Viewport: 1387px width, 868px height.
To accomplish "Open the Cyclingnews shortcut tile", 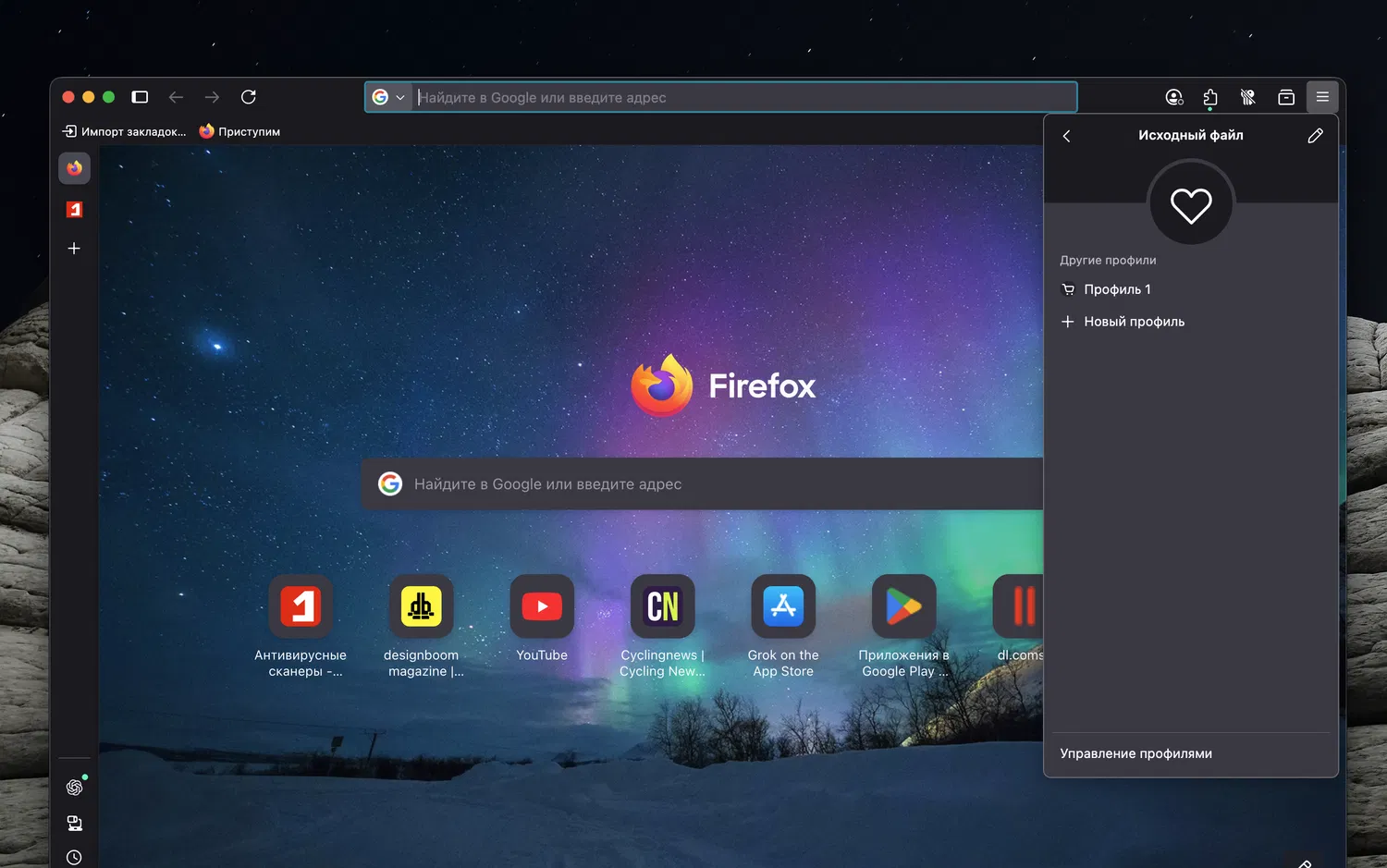I will pyautogui.click(x=662, y=626).
